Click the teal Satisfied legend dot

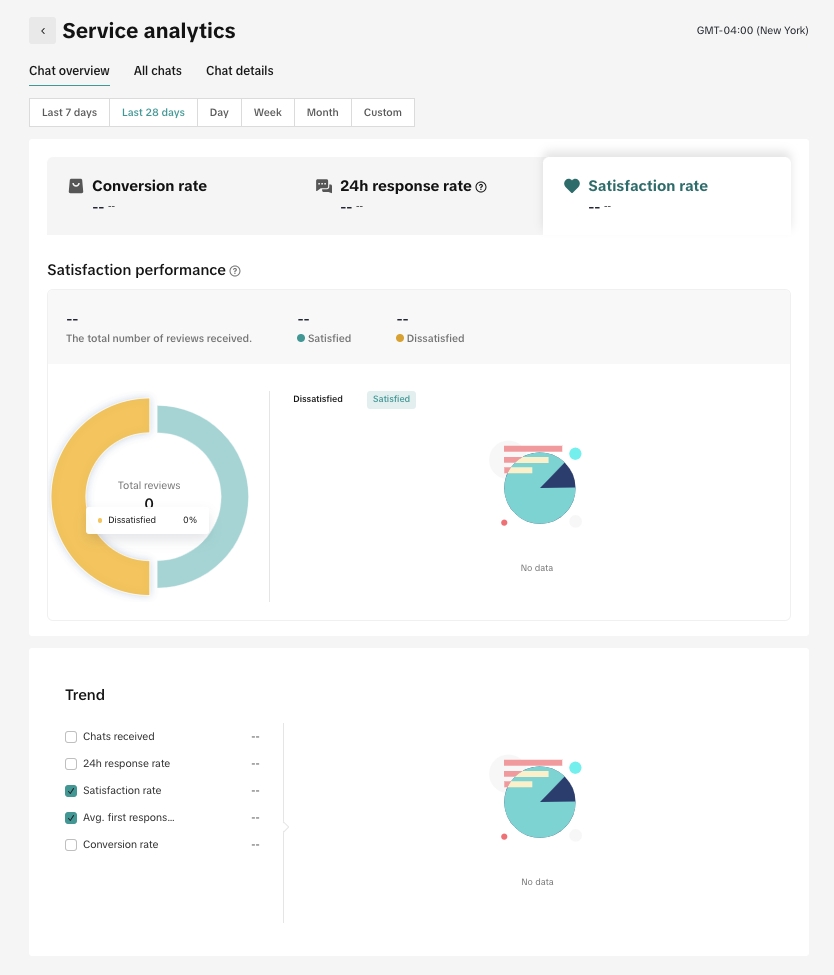pos(301,338)
